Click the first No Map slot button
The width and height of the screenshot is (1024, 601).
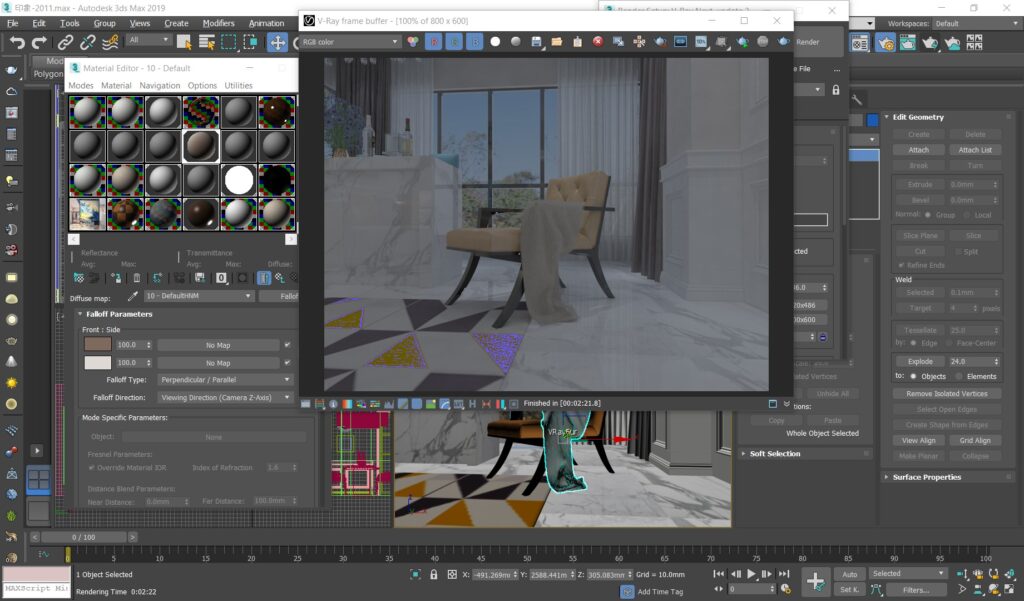(x=218, y=345)
